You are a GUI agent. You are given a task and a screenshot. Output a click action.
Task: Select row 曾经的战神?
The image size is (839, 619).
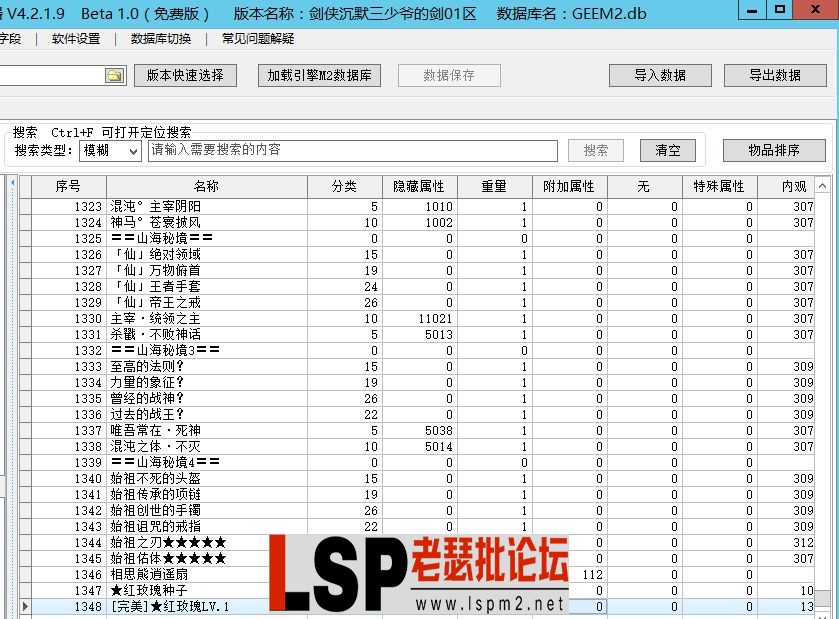417,399
